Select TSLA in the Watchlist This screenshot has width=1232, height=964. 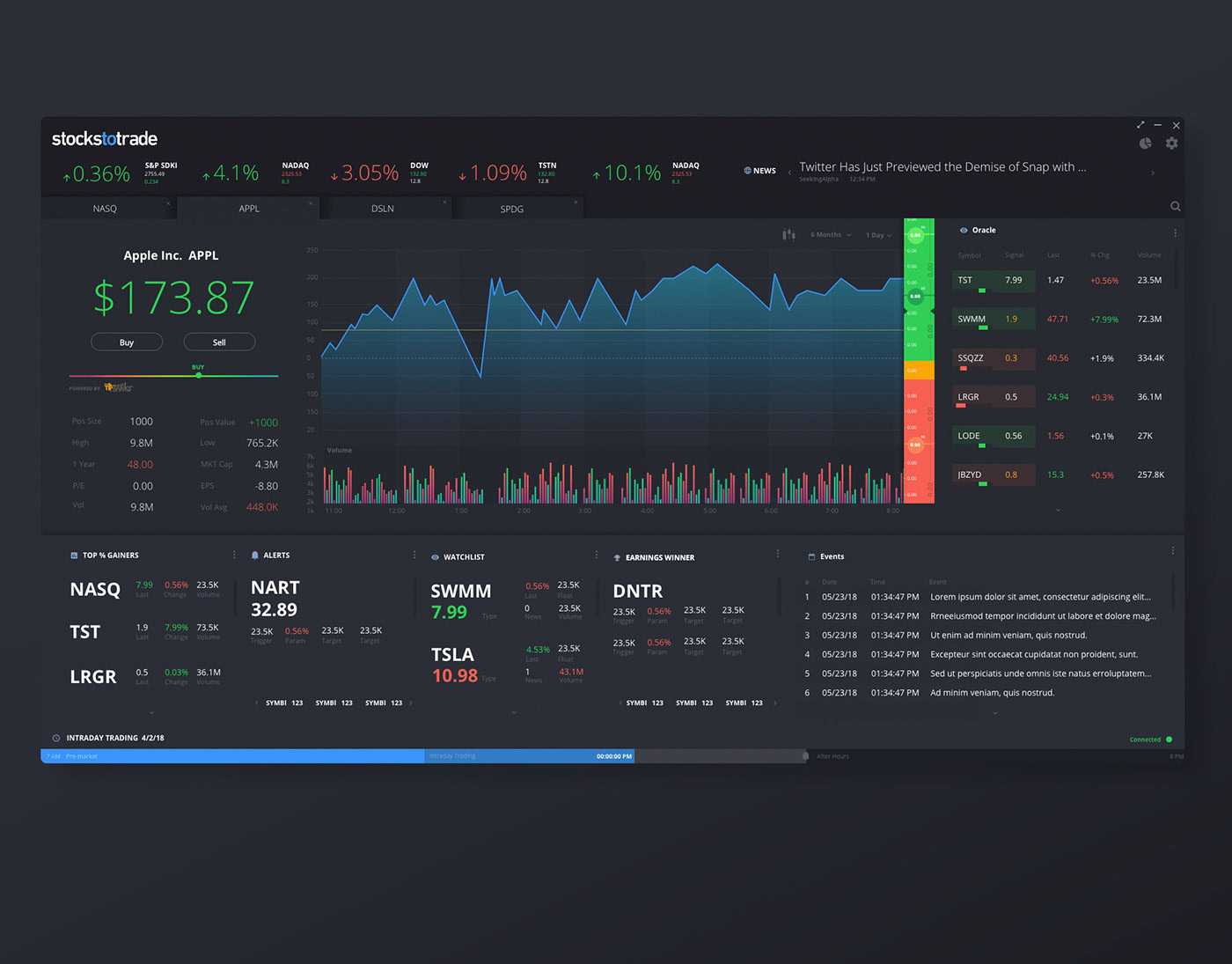452,655
